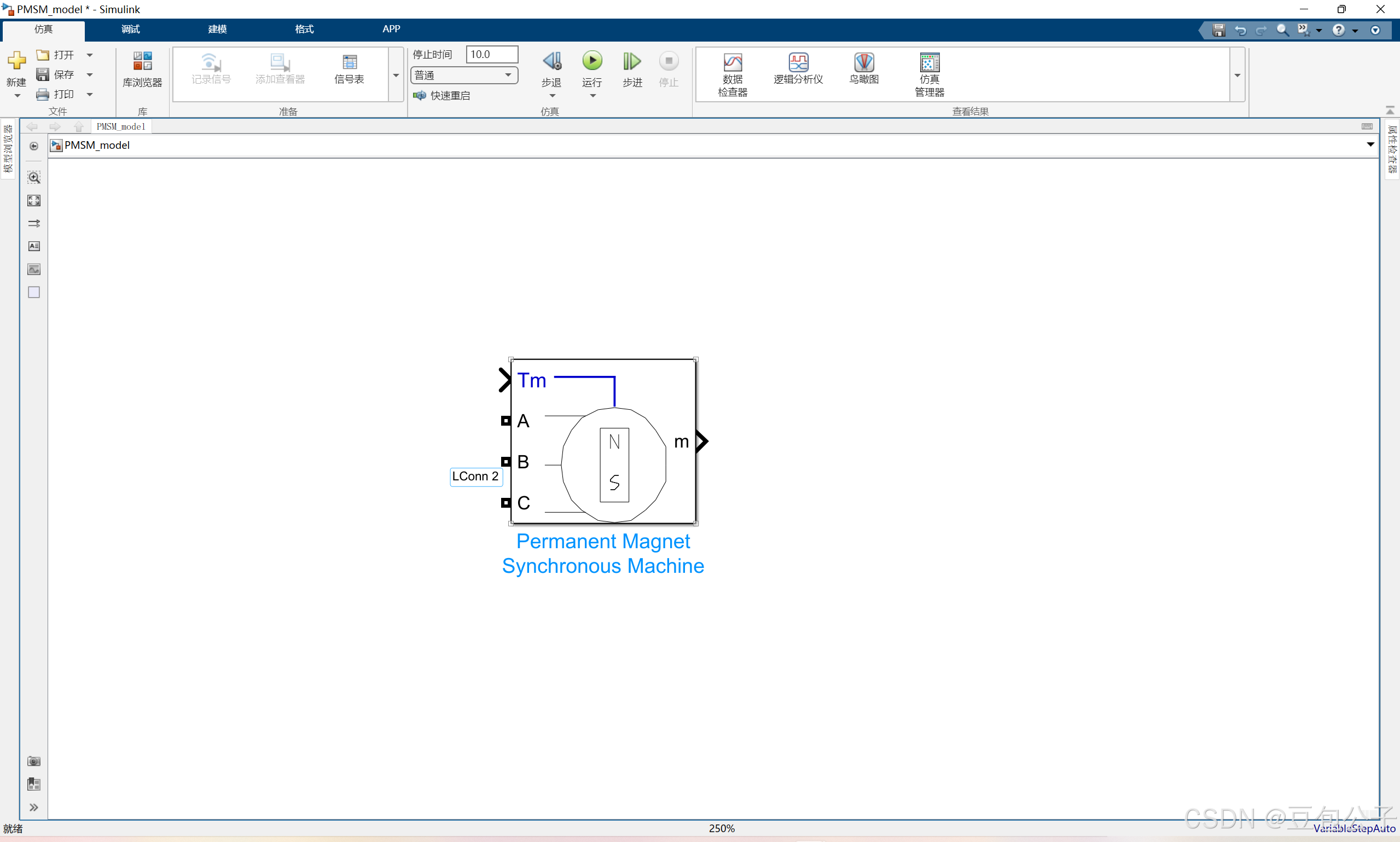Toggle the fit-to-view icon in left palette
This screenshot has width=1400, height=842.
tap(34, 200)
